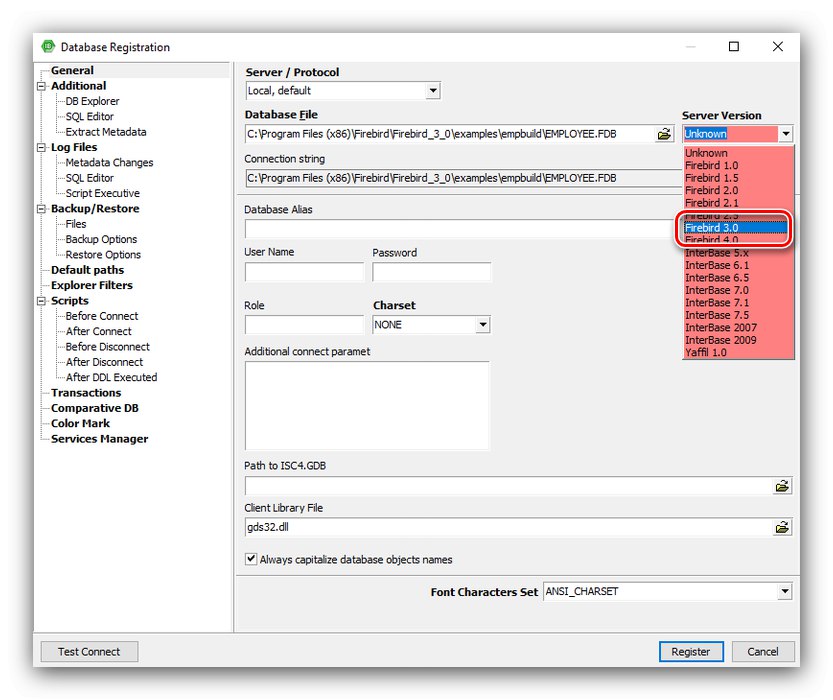Choose InterBase 7.5 from version list
This screenshot has height=700, width=833.
point(738,315)
